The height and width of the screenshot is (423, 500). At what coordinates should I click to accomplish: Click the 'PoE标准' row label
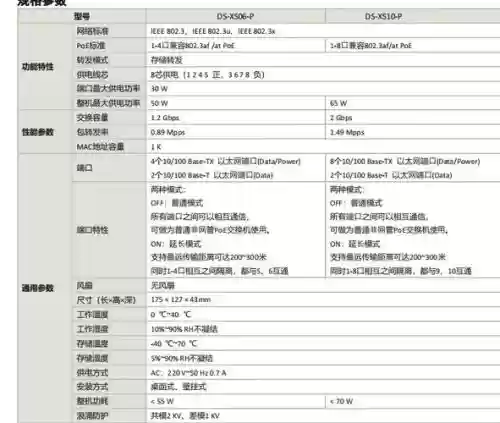(x=91, y=45)
